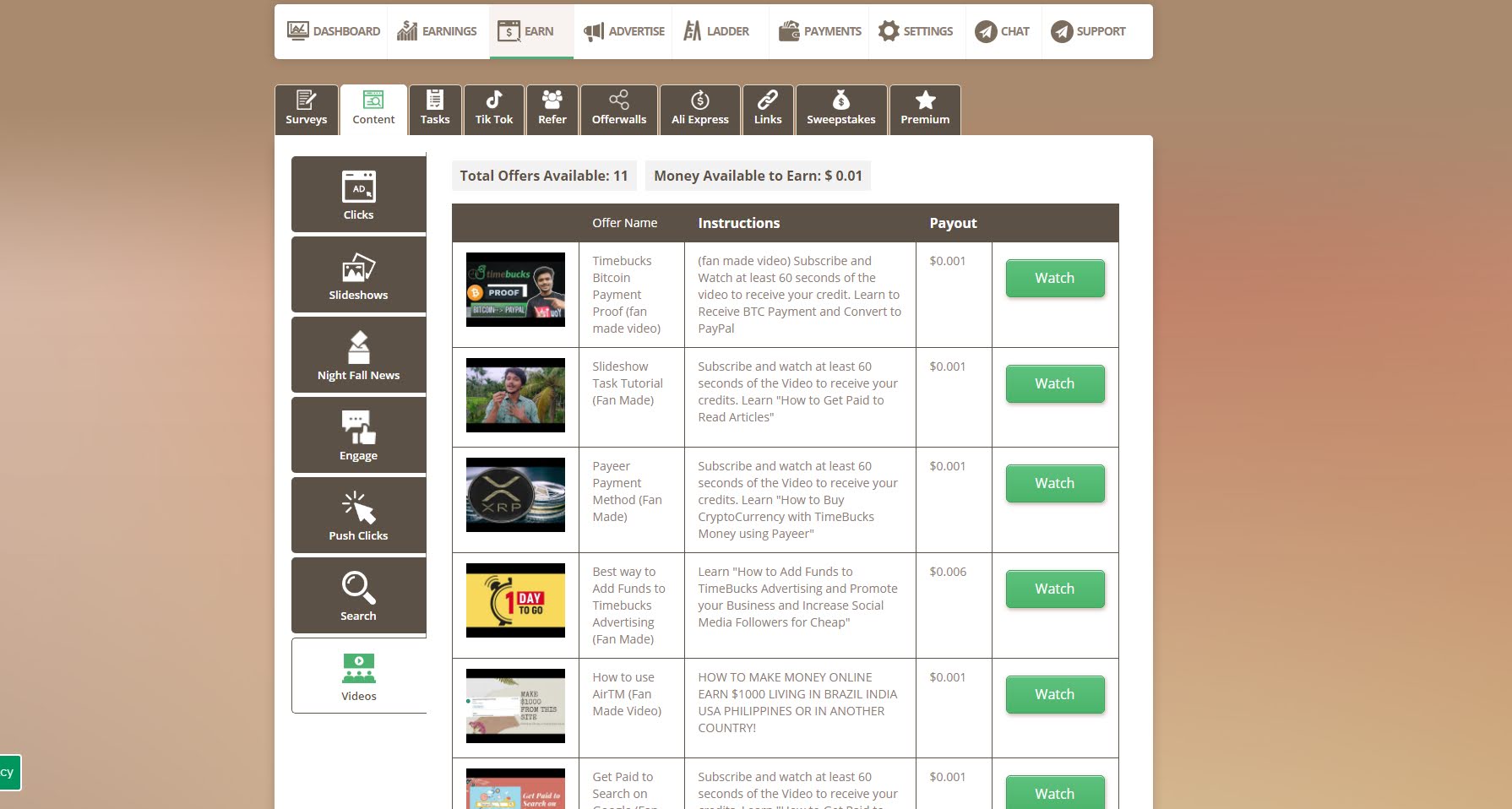Click the 'Slideshow Task Tutorial (Fan Made)' offer name
This screenshot has width=1512, height=809.
pyautogui.click(x=628, y=383)
